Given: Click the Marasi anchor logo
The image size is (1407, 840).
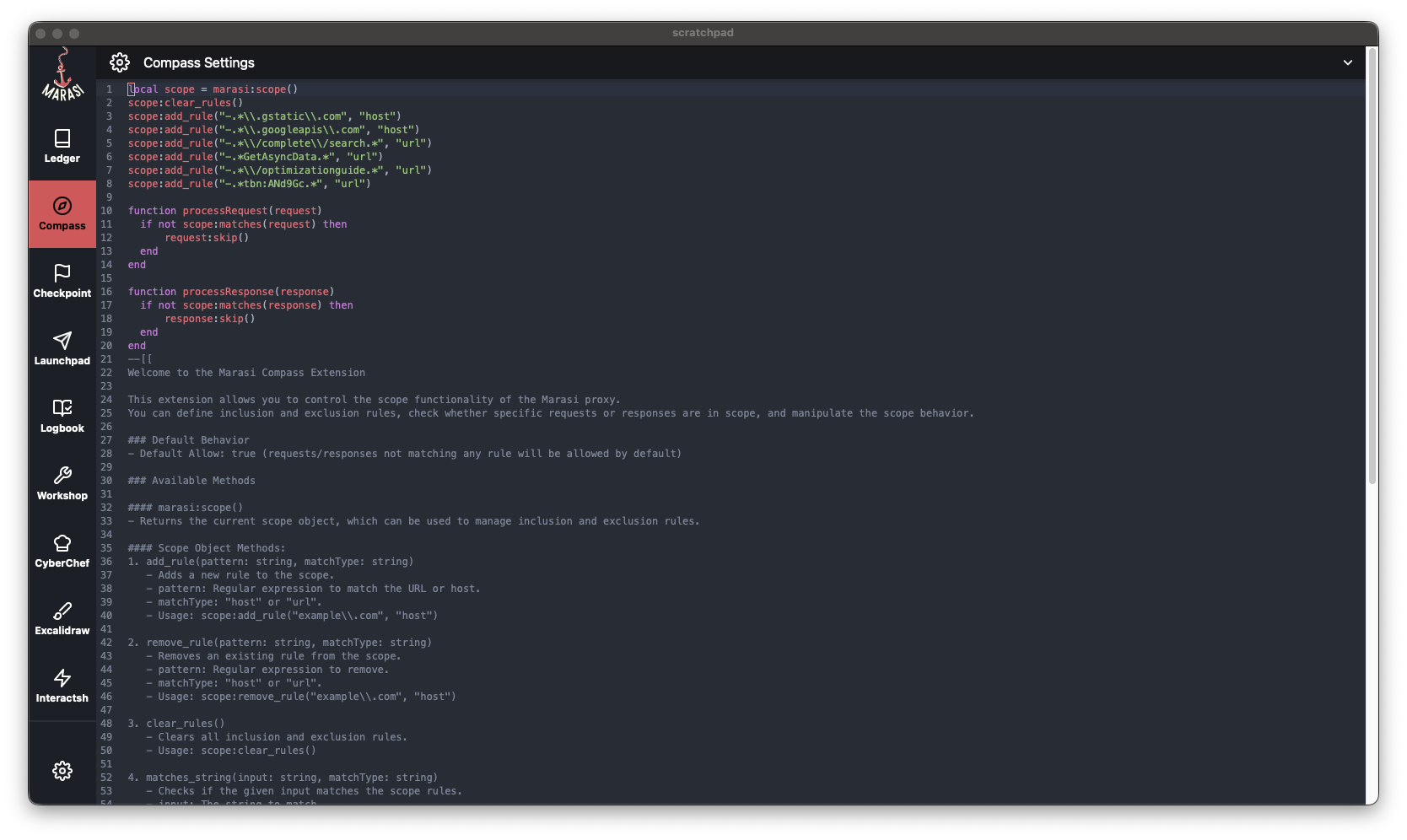Looking at the screenshot, I should point(62,76).
